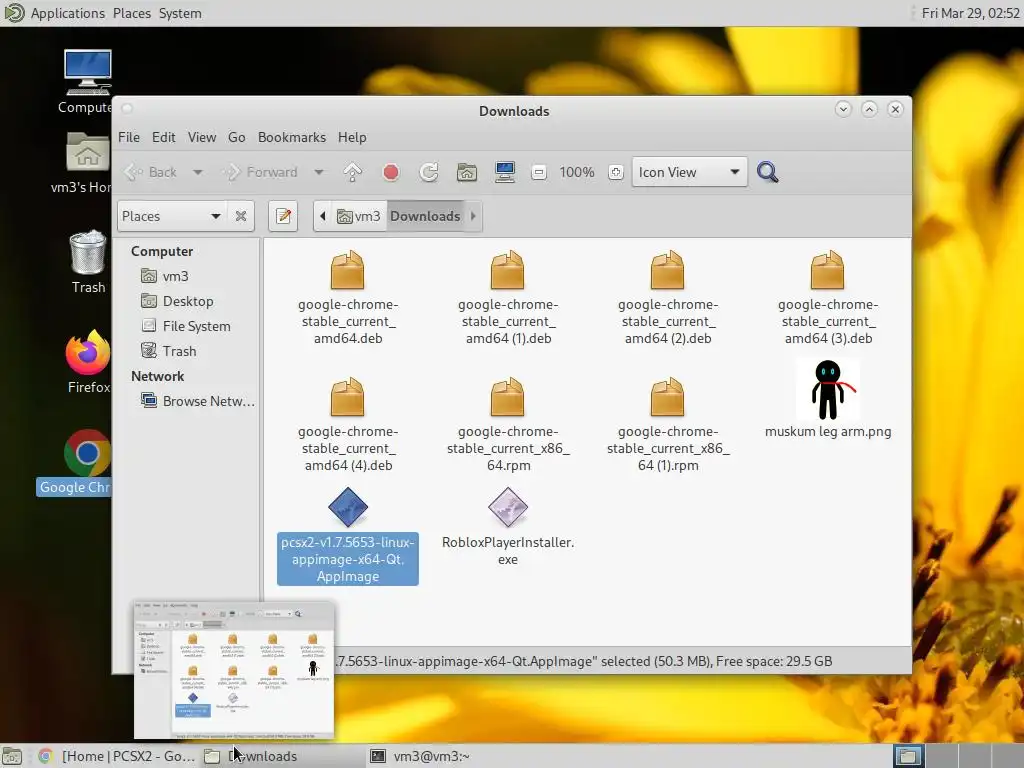Image resolution: width=1024 pixels, height=768 pixels.
Task: Open the Help menu
Action: (x=352, y=137)
